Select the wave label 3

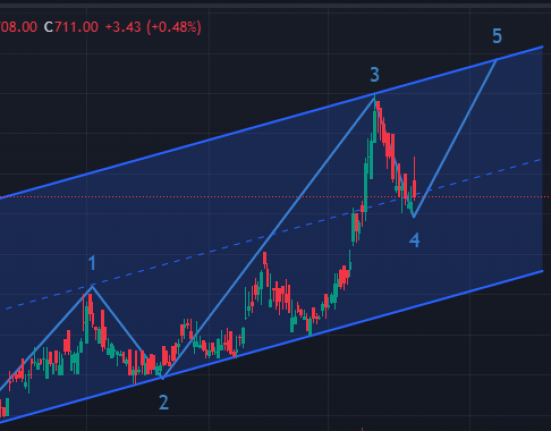(x=375, y=75)
